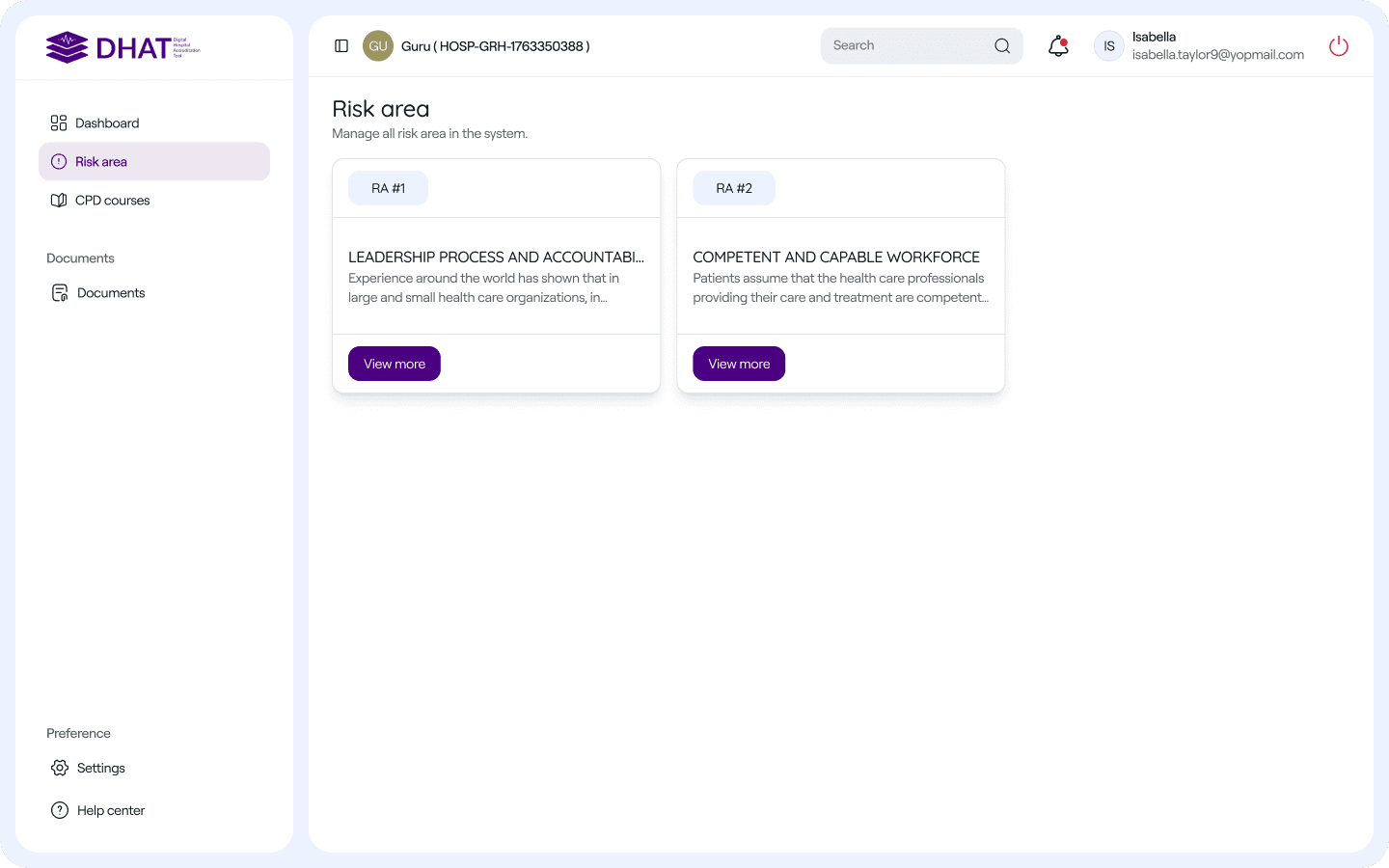Click the Dashboard grid icon
Screen dimensions: 1389x868
coord(59,123)
